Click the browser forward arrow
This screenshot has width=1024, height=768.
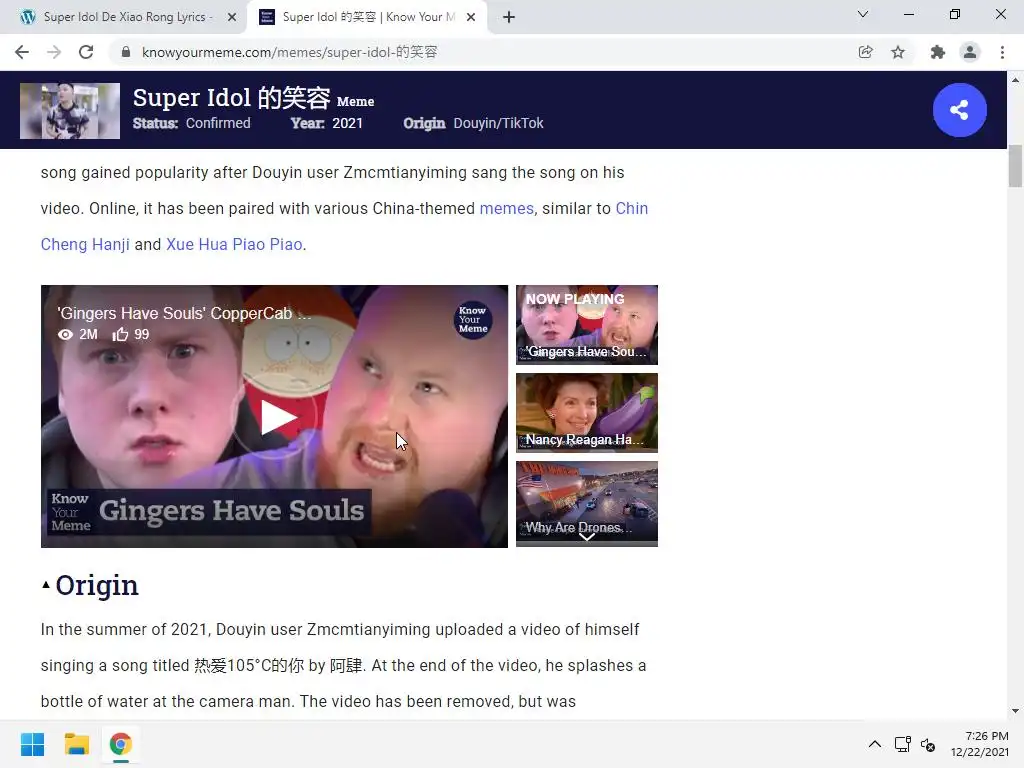[54, 52]
